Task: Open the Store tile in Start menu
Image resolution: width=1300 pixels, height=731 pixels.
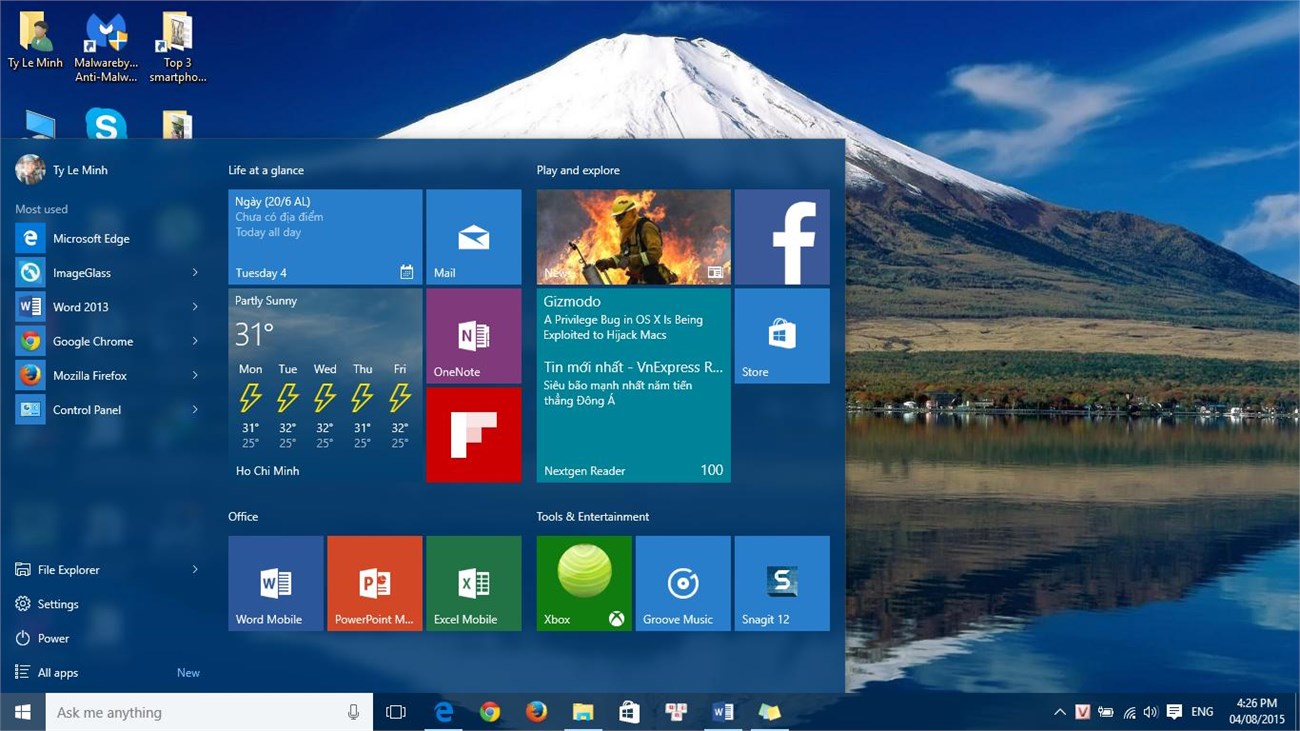Action: tap(782, 336)
